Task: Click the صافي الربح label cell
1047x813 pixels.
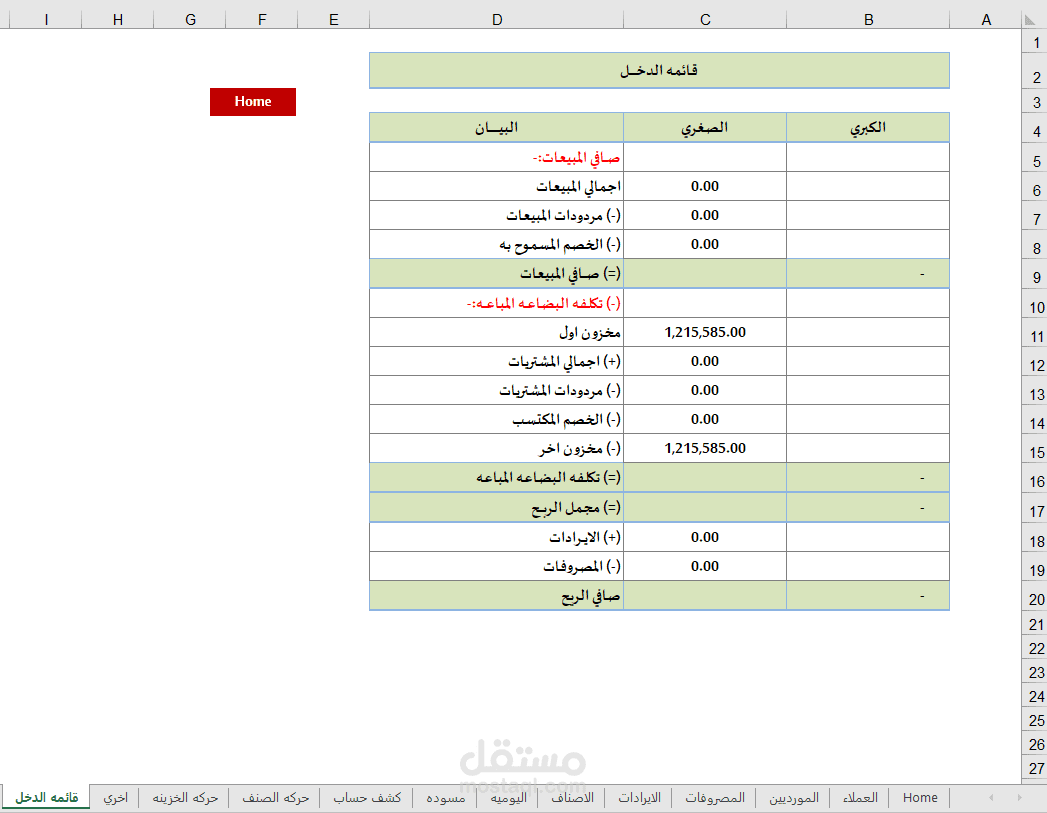Action: [496, 595]
